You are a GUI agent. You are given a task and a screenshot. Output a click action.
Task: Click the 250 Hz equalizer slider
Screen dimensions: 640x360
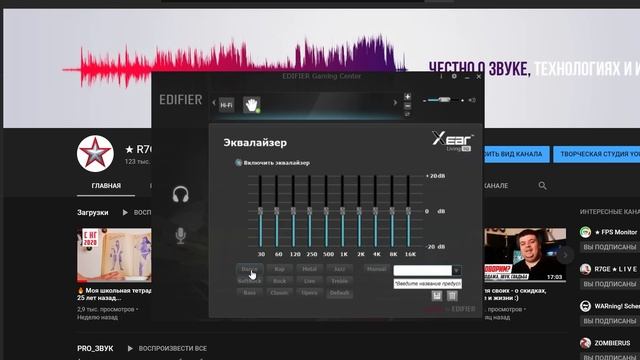309,211
